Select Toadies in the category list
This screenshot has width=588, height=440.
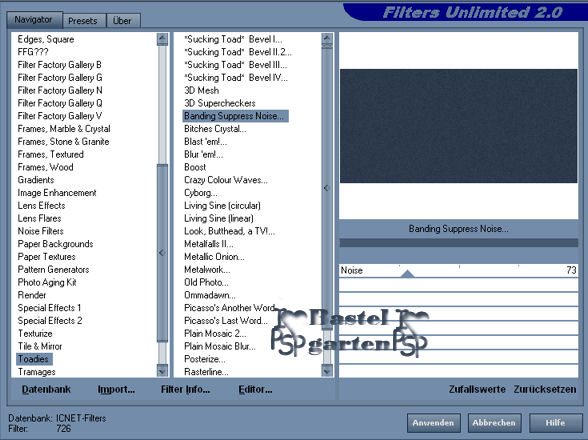coord(34,359)
